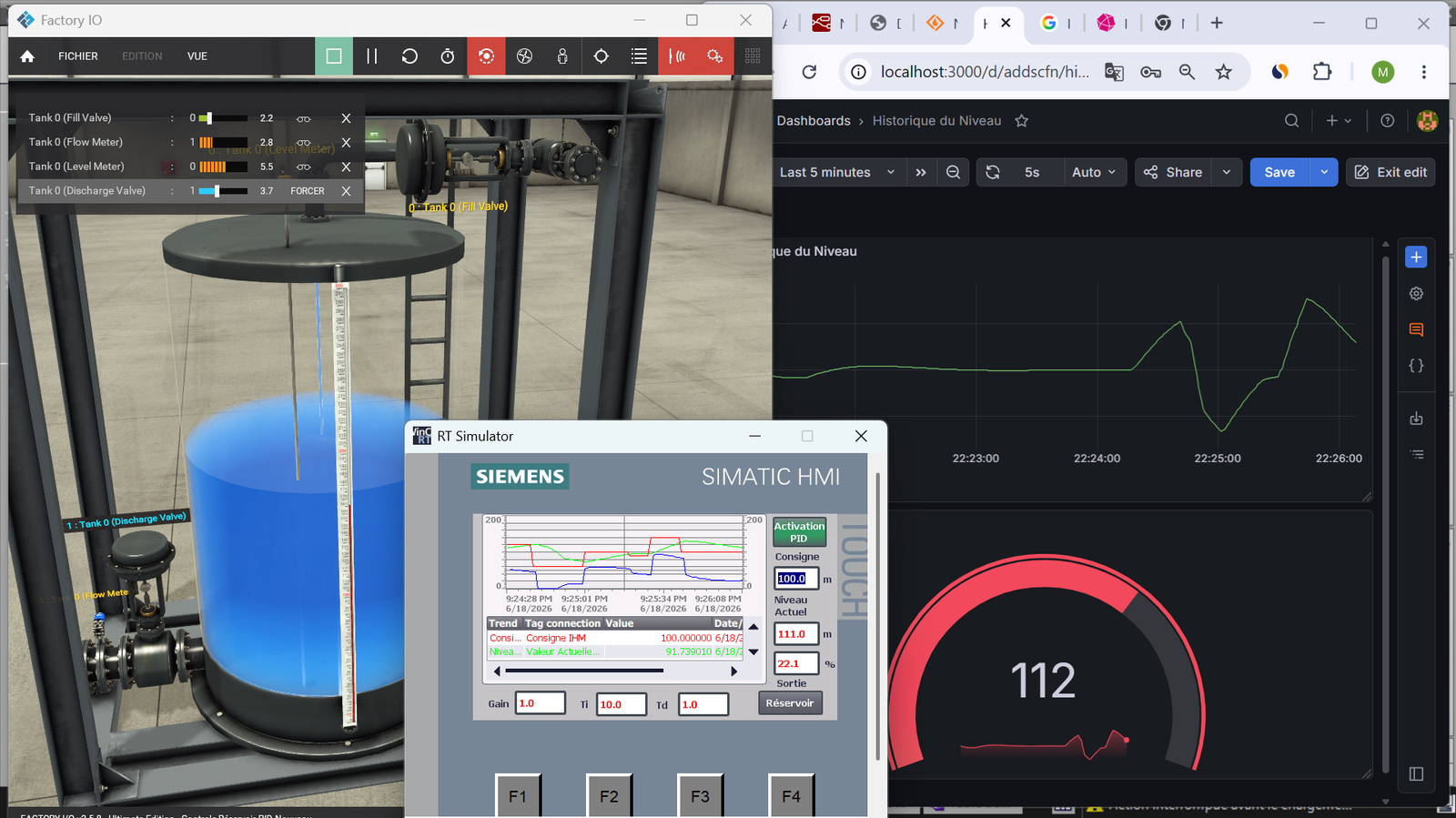Open the Last 5 minutes time range dropdown
Image resolution: width=1456 pixels, height=818 pixels.
837,172
